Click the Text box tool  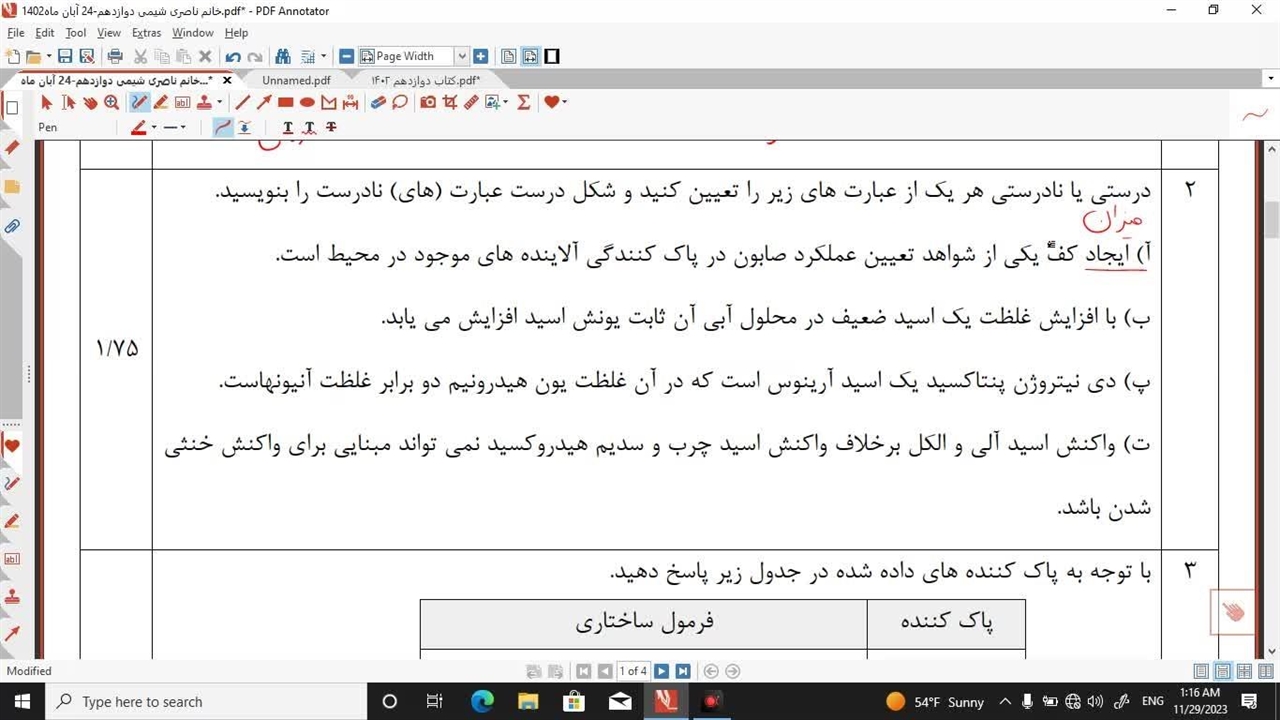click(183, 102)
